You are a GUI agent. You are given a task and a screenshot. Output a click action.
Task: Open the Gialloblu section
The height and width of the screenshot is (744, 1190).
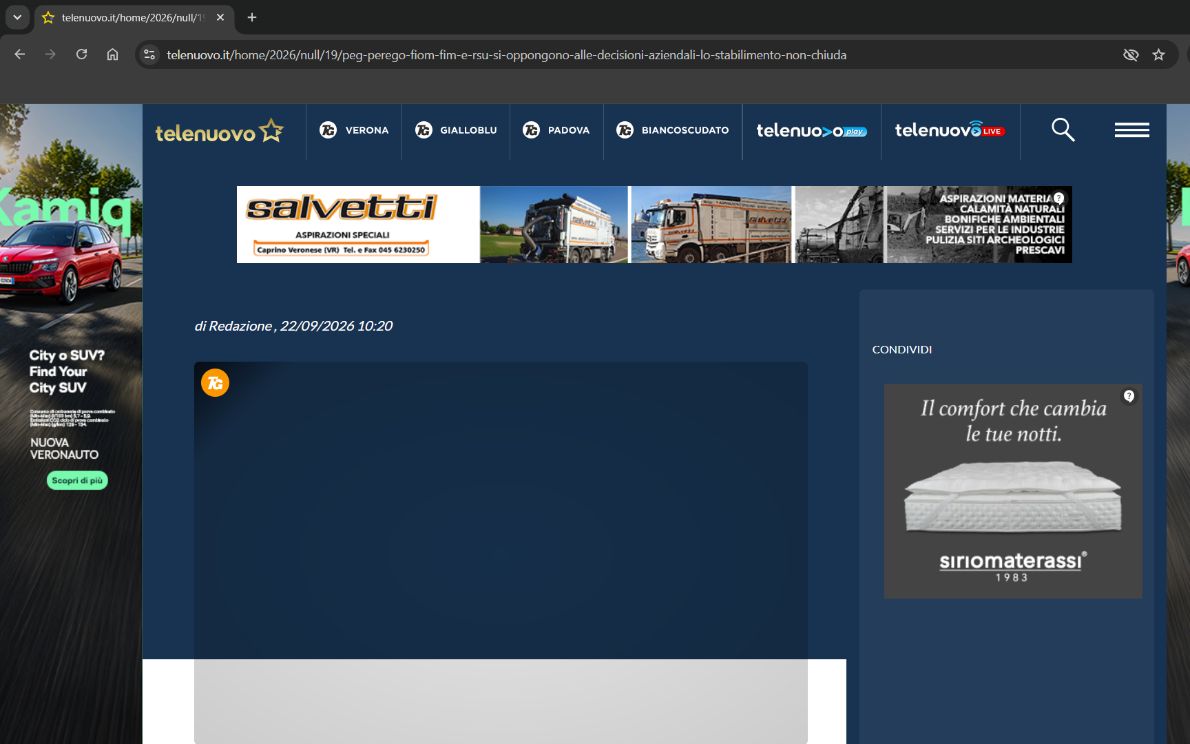tap(455, 131)
